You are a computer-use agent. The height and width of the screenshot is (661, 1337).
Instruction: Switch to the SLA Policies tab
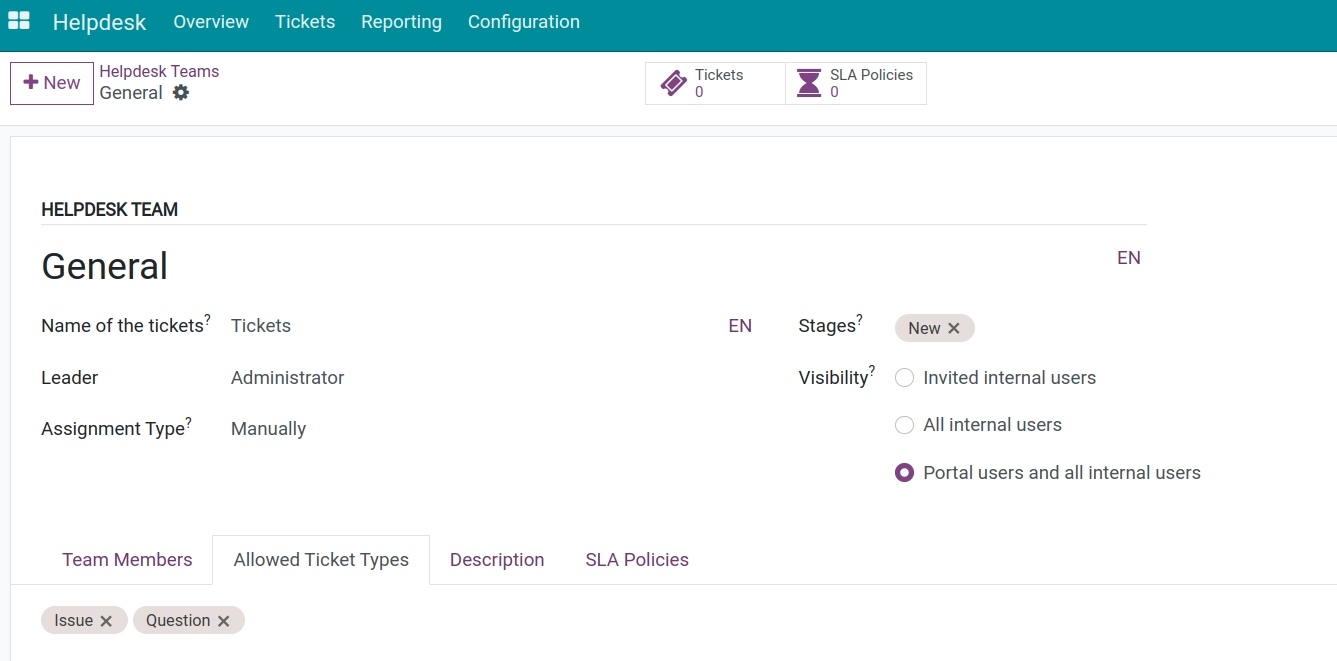pyautogui.click(x=637, y=560)
